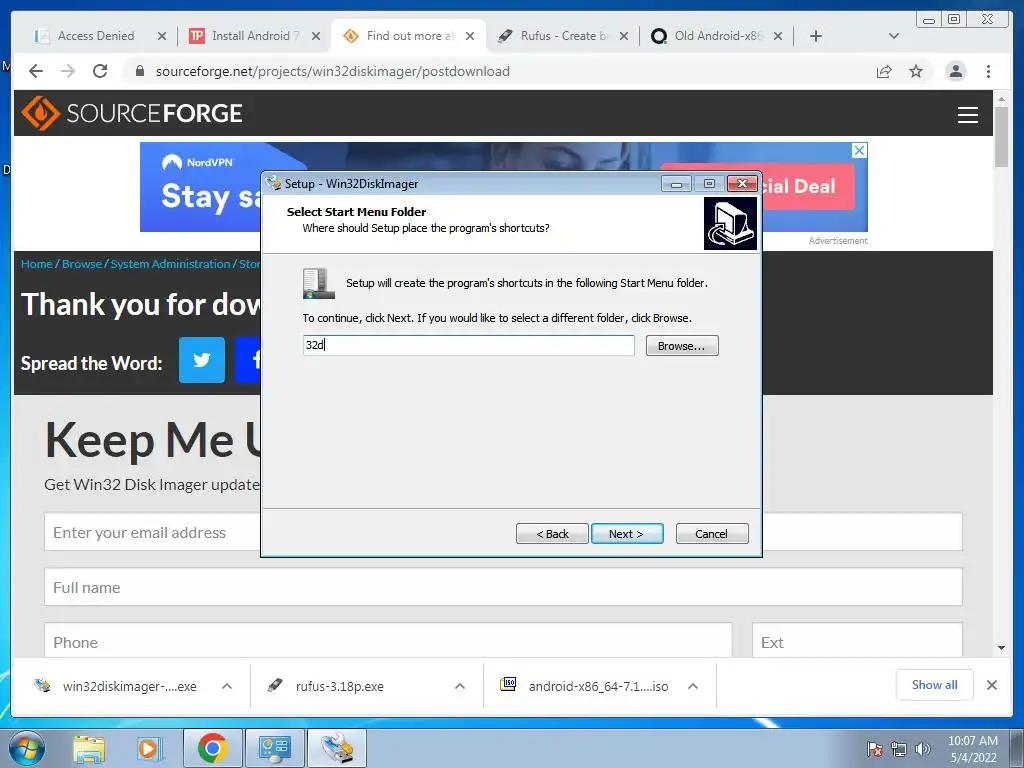1024x768 pixels.
Task: Click the Ext field
Action: click(857, 642)
